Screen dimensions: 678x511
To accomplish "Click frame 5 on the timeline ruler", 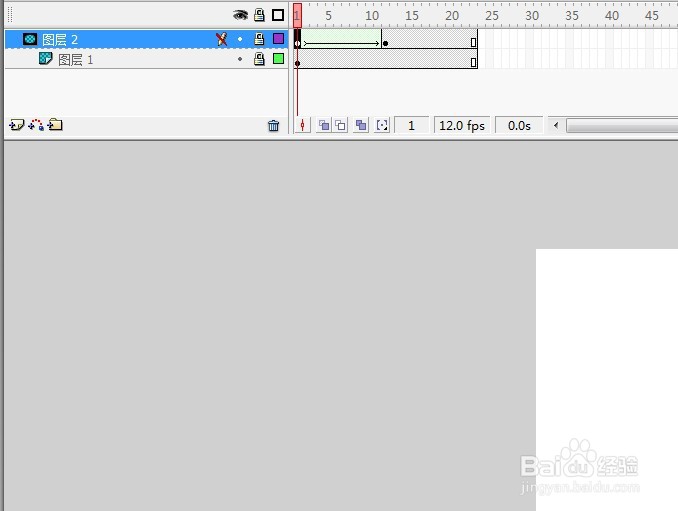I will (x=329, y=16).
